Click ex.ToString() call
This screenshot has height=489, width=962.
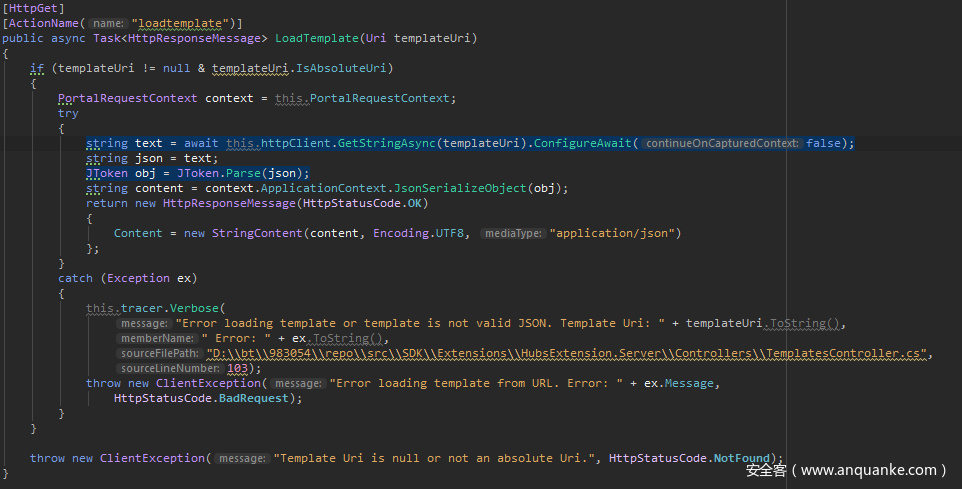click(x=337, y=339)
